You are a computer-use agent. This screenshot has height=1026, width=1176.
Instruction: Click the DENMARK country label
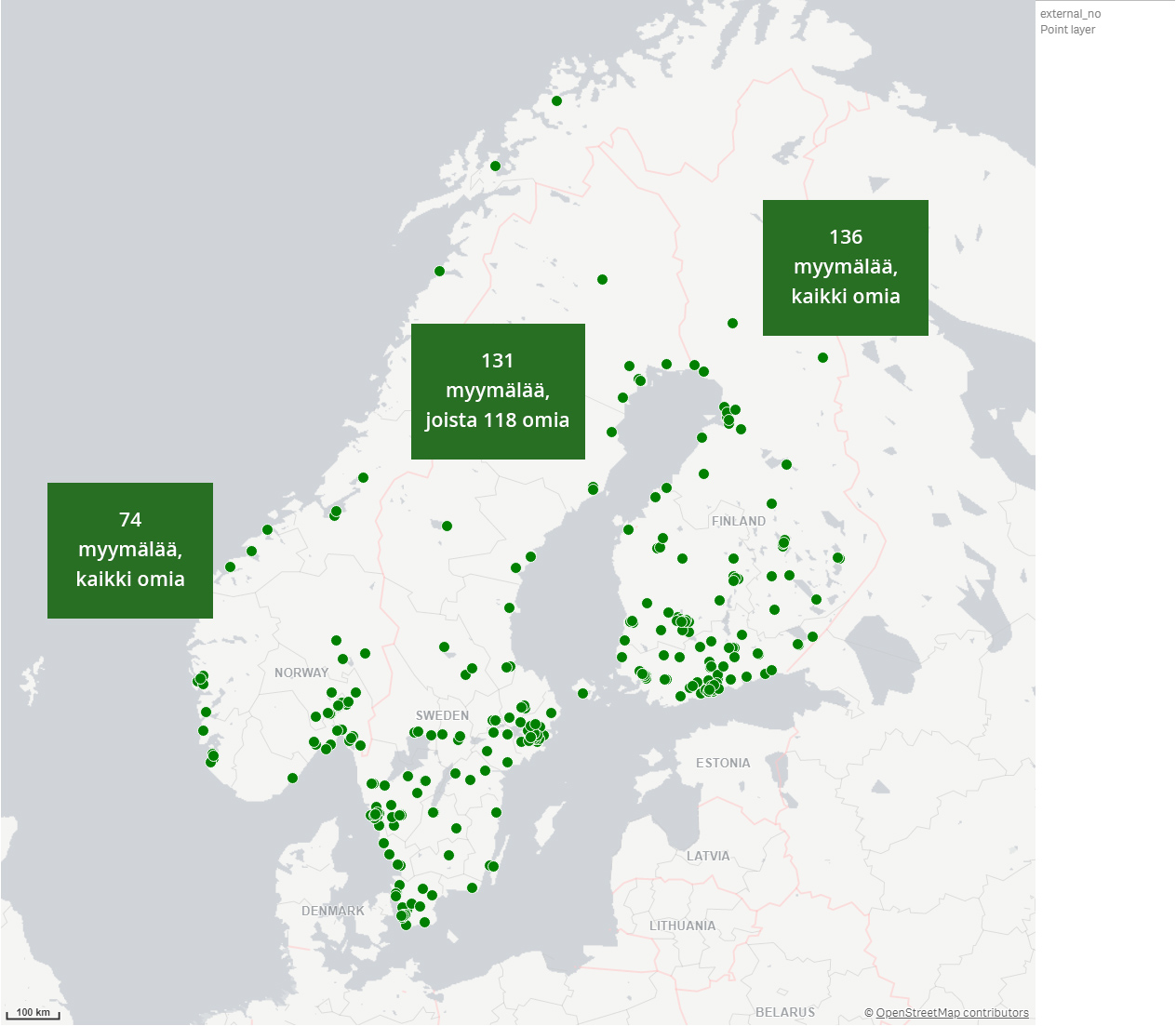333,911
